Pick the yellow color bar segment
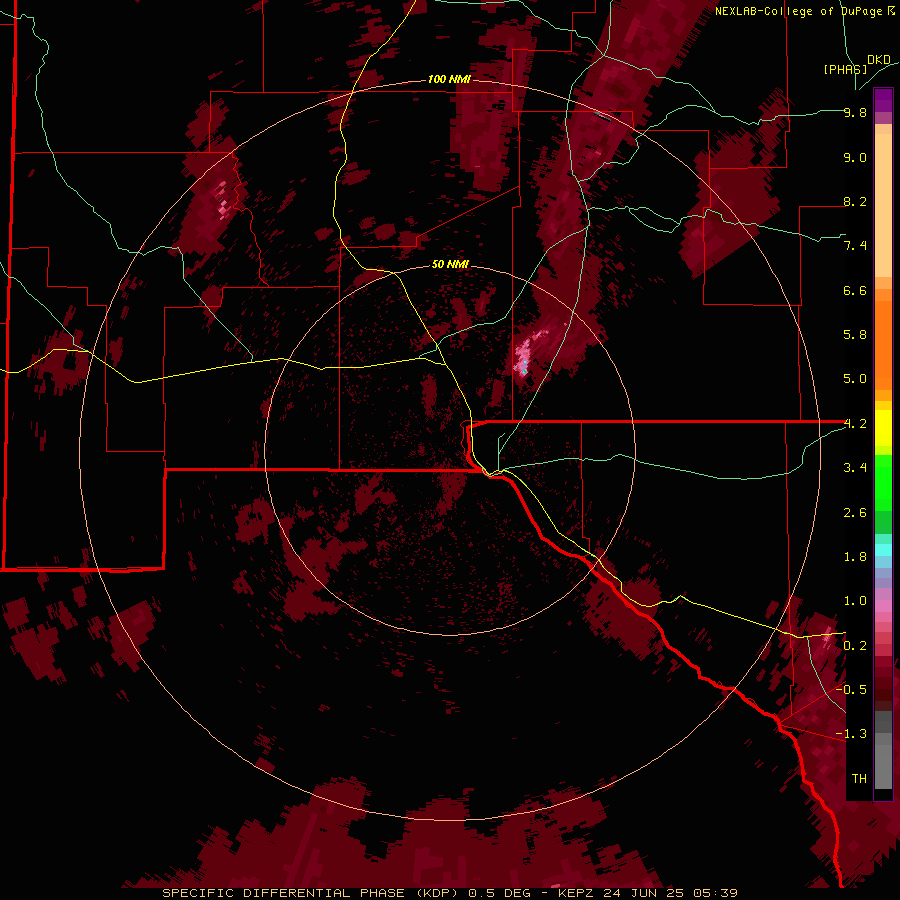Viewport: 900px width, 900px height. pyautogui.click(x=883, y=428)
